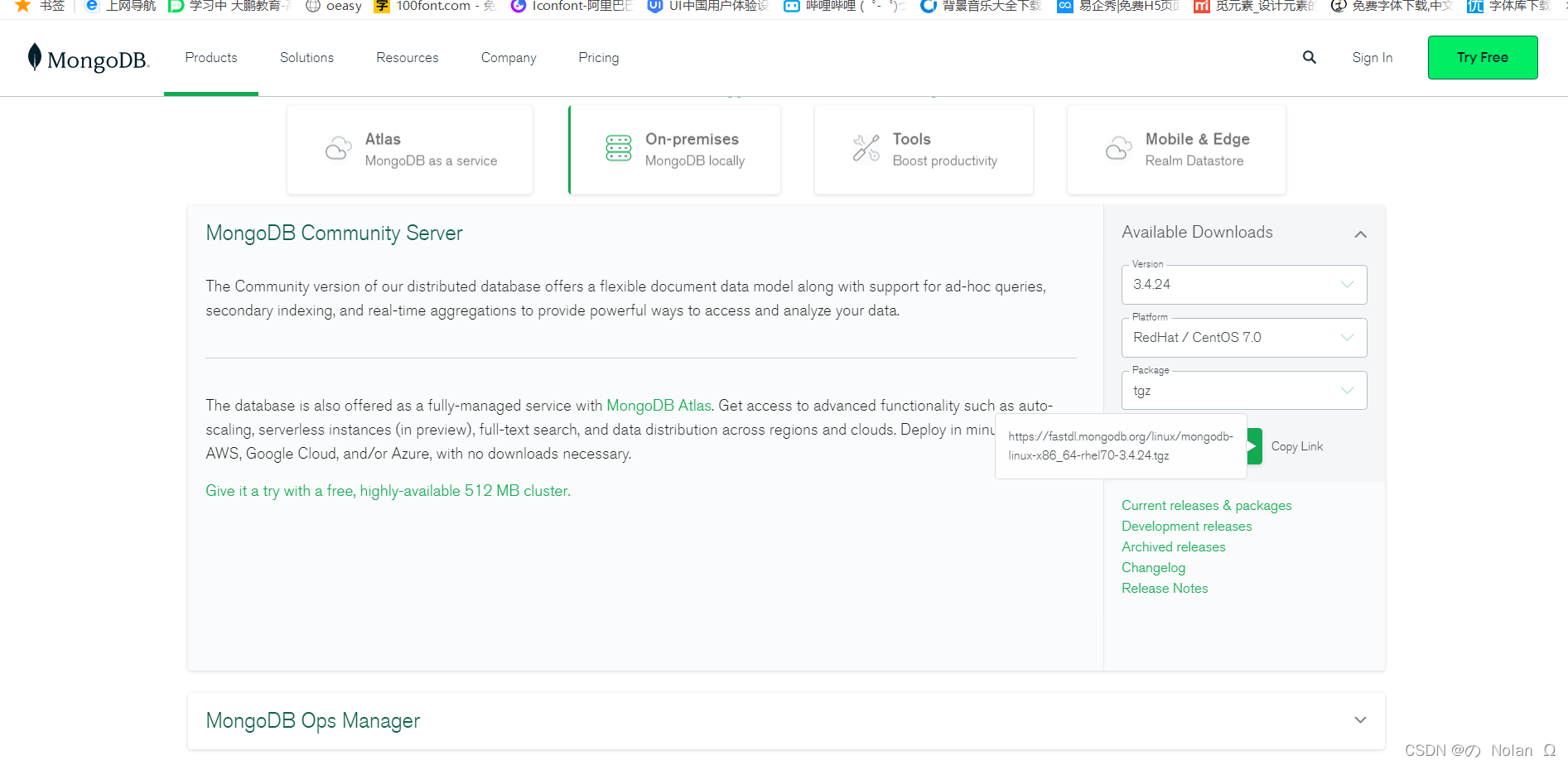Image resolution: width=1568 pixels, height=765 pixels.
Task: Follow the MongoDB Atlas inline link
Action: [x=659, y=406]
